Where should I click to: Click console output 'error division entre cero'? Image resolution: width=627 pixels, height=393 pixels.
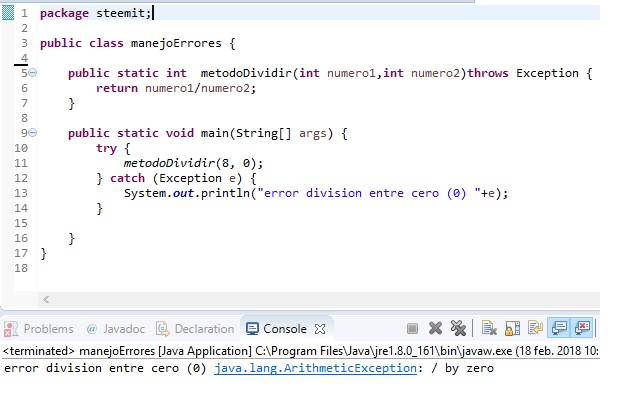tap(92, 368)
